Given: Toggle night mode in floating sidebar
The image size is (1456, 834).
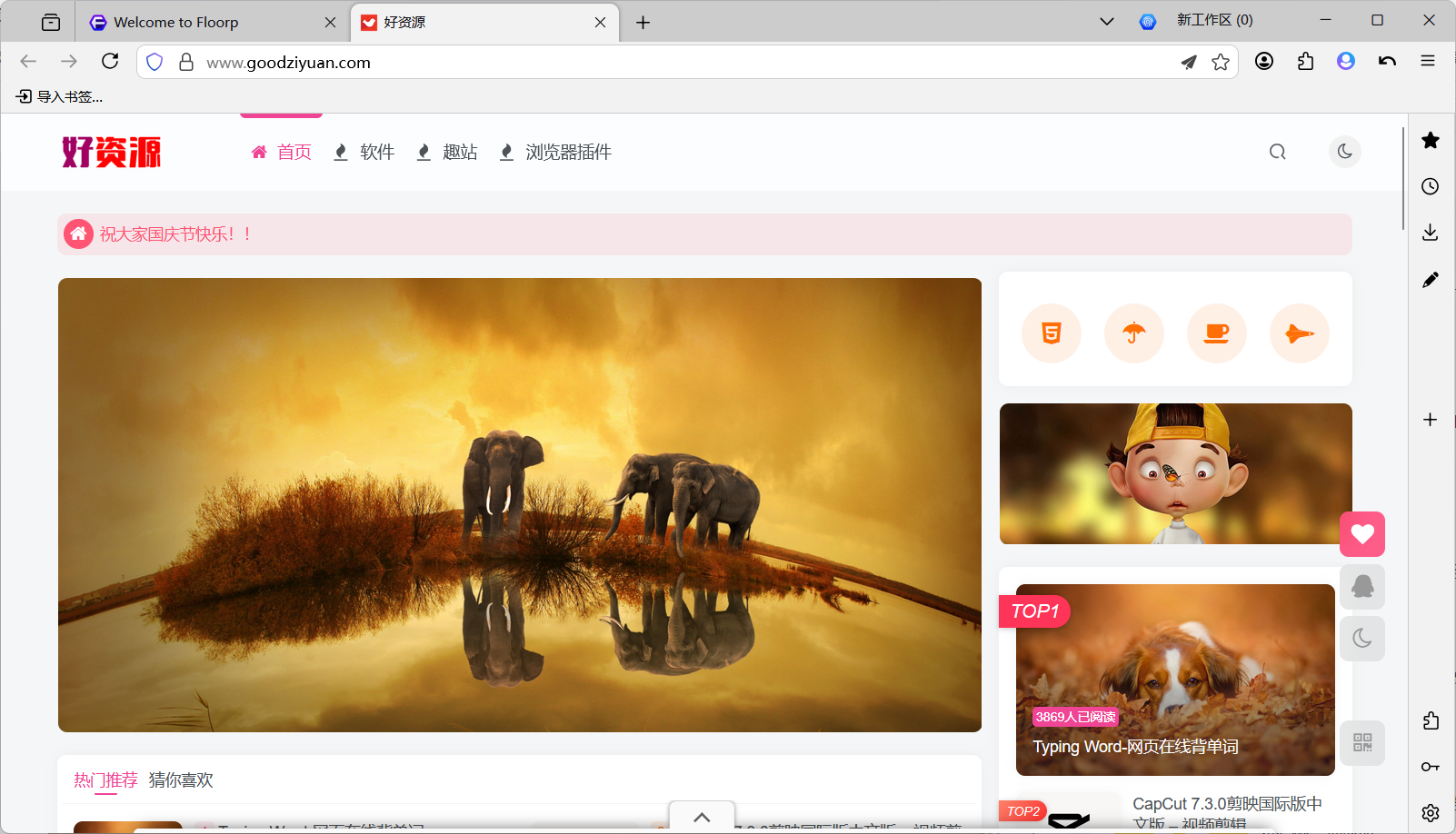Looking at the screenshot, I should click(1361, 639).
